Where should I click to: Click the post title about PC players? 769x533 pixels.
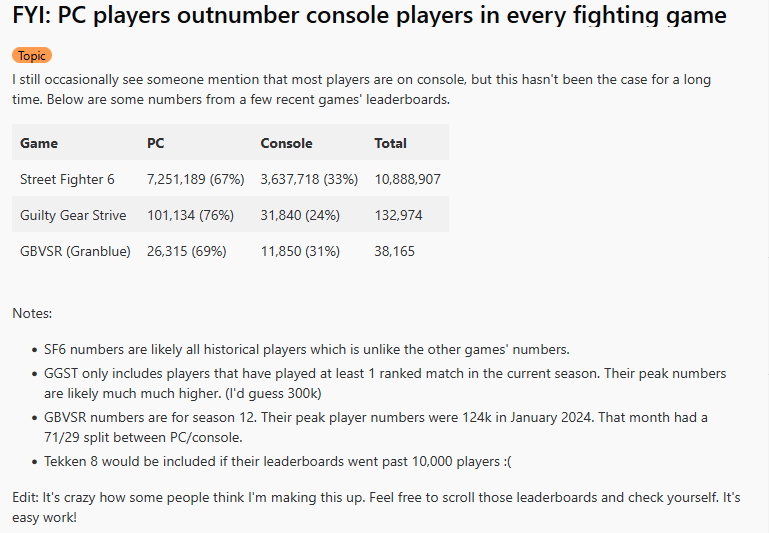pyautogui.click(x=369, y=15)
